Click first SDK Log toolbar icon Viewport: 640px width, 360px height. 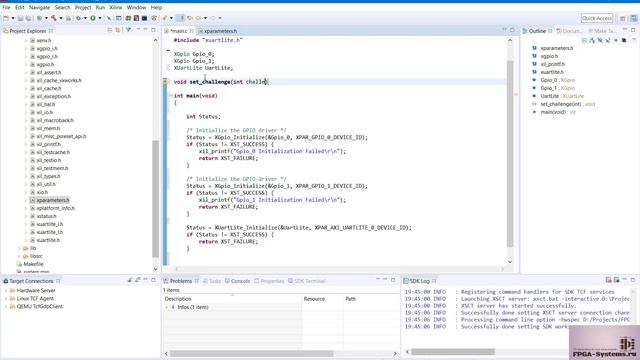tap(608, 280)
